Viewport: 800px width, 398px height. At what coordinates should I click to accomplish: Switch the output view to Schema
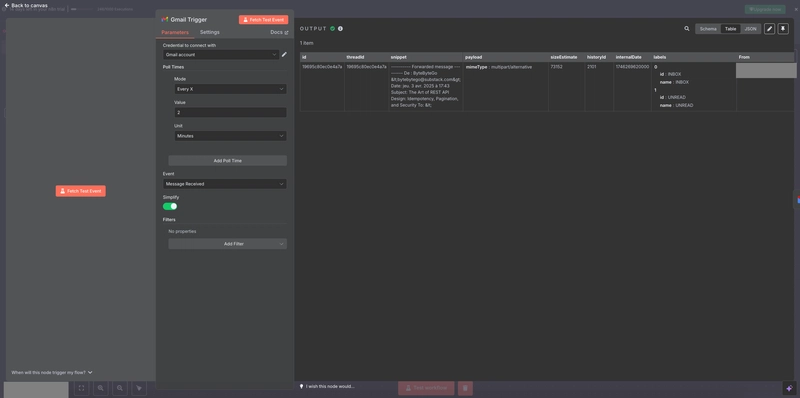coord(708,29)
